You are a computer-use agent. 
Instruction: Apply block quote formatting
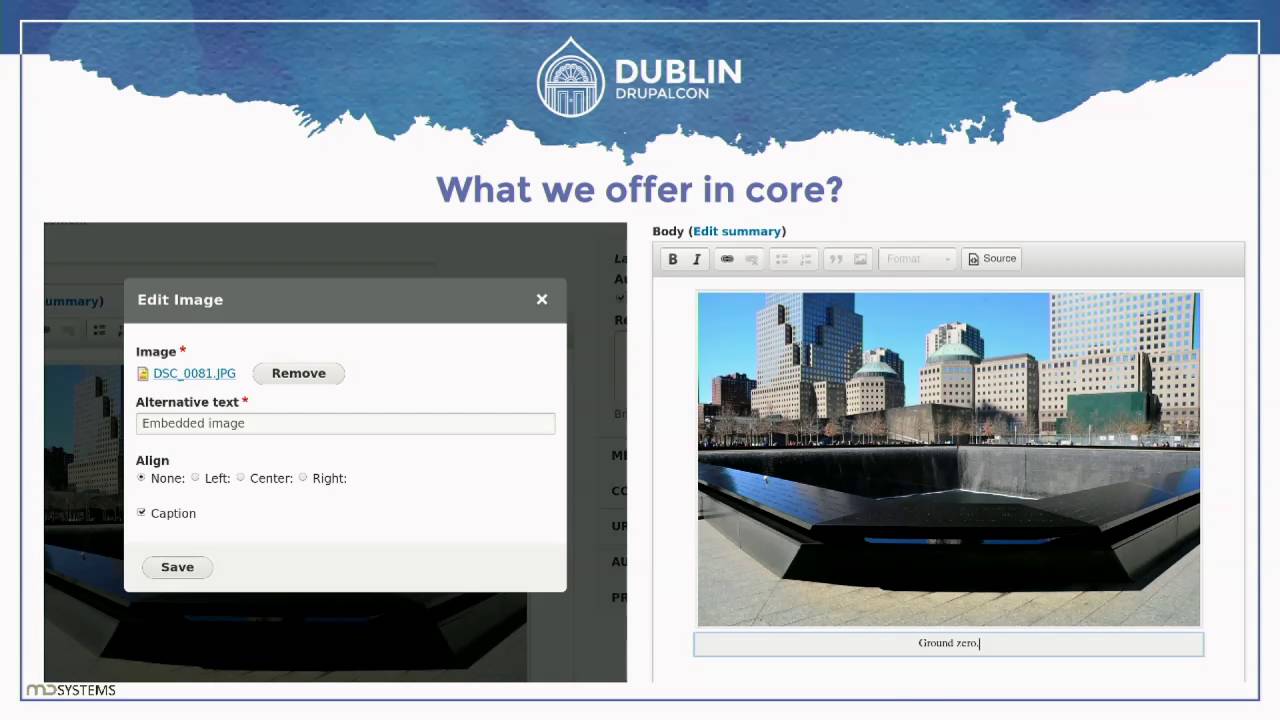[836, 259]
